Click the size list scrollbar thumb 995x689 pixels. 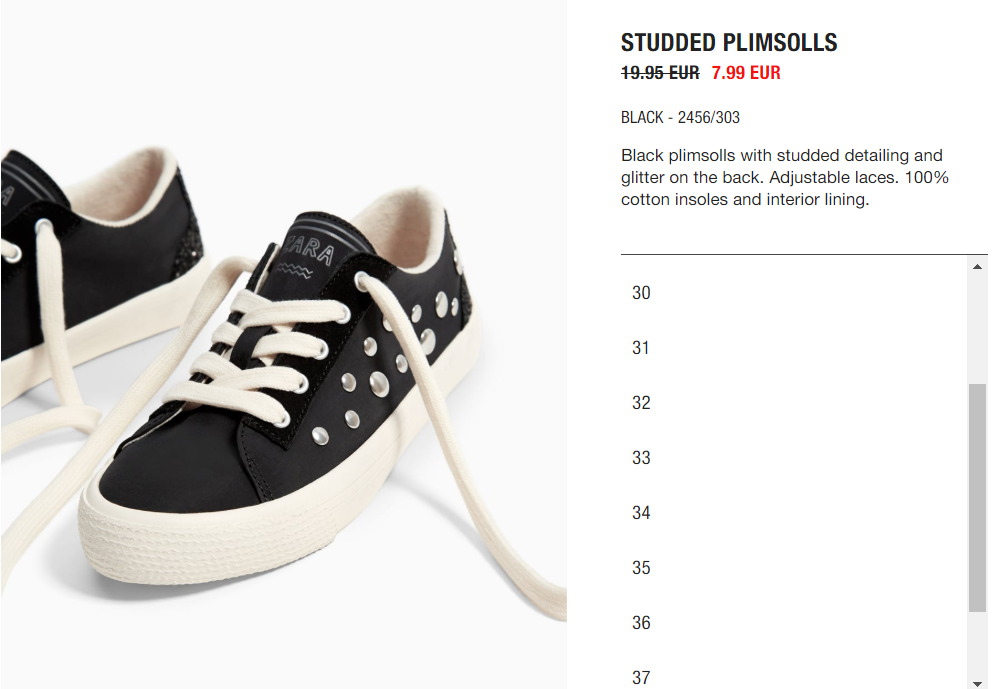[977, 498]
